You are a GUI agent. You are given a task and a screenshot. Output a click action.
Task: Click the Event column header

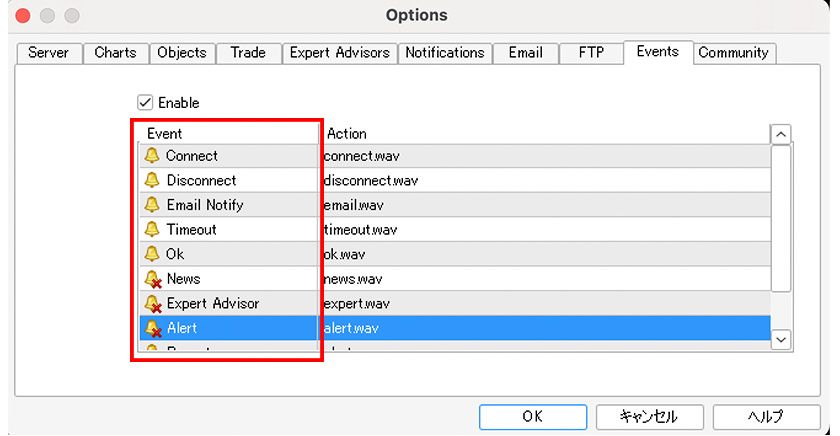tap(165, 133)
